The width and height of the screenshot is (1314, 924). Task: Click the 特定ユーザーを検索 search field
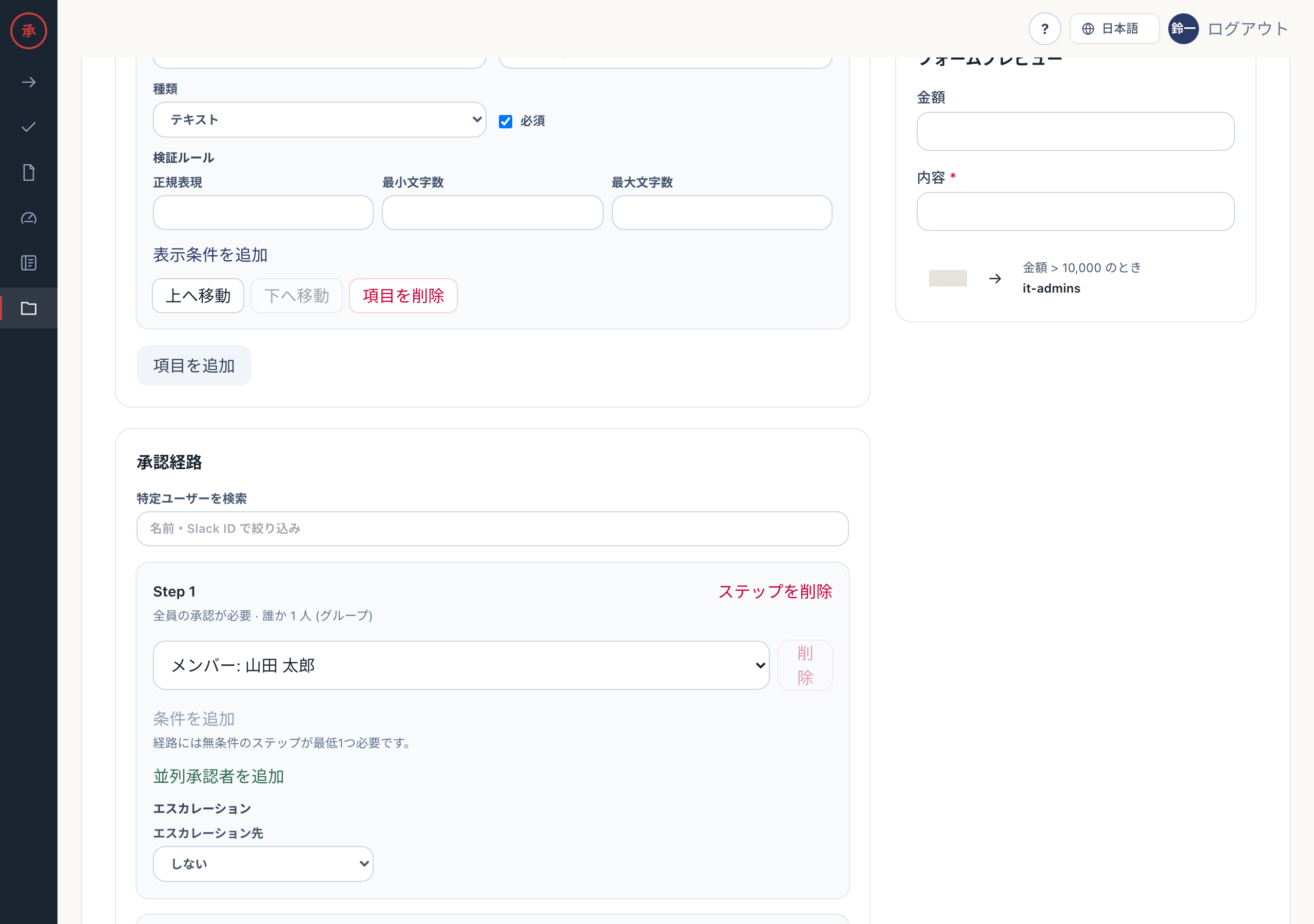click(492, 528)
